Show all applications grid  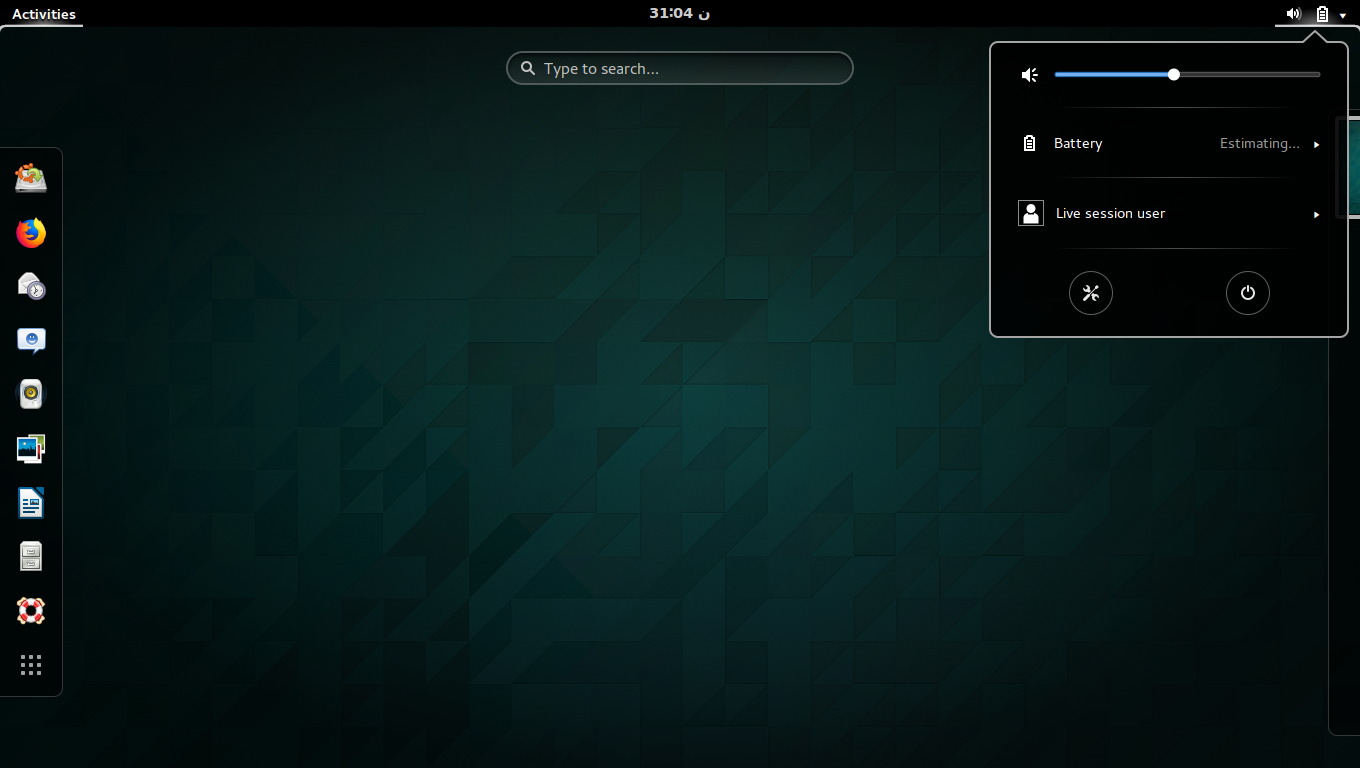click(30, 664)
